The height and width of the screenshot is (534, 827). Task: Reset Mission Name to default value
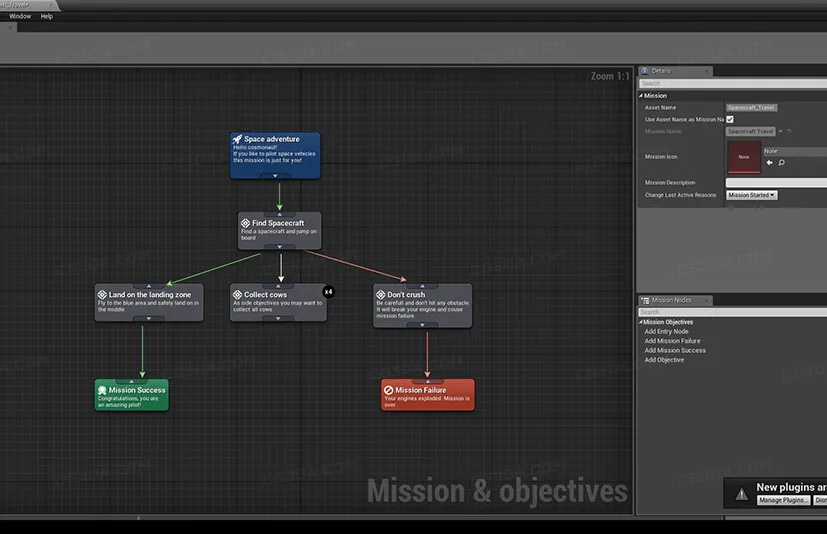point(789,131)
